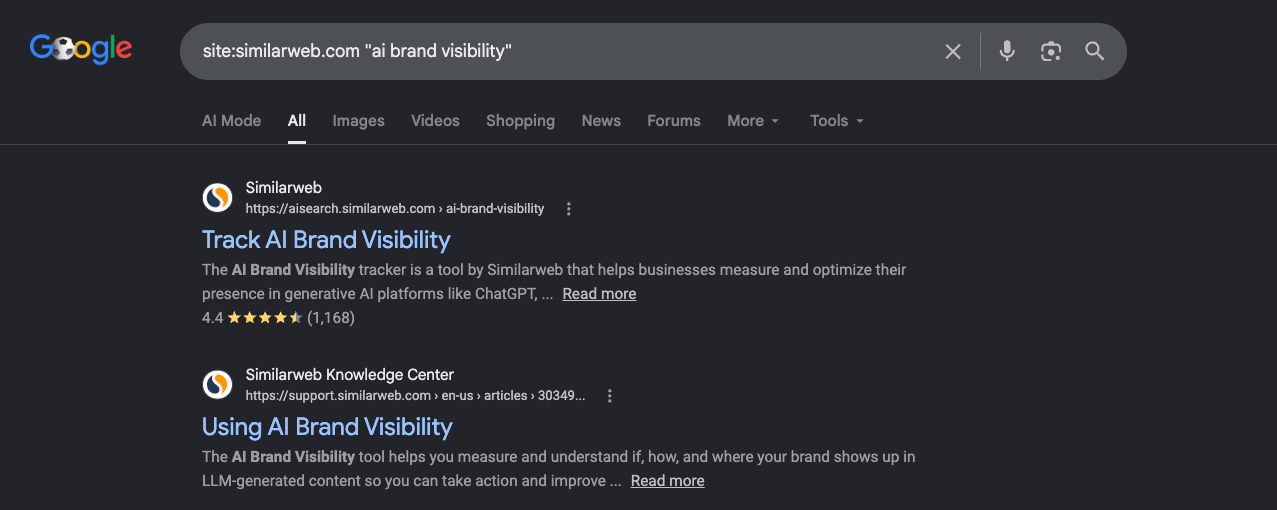Image resolution: width=1277 pixels, height=510 pixels.
Task: Open Search by image camera icon
Action: pos(1050,51)
